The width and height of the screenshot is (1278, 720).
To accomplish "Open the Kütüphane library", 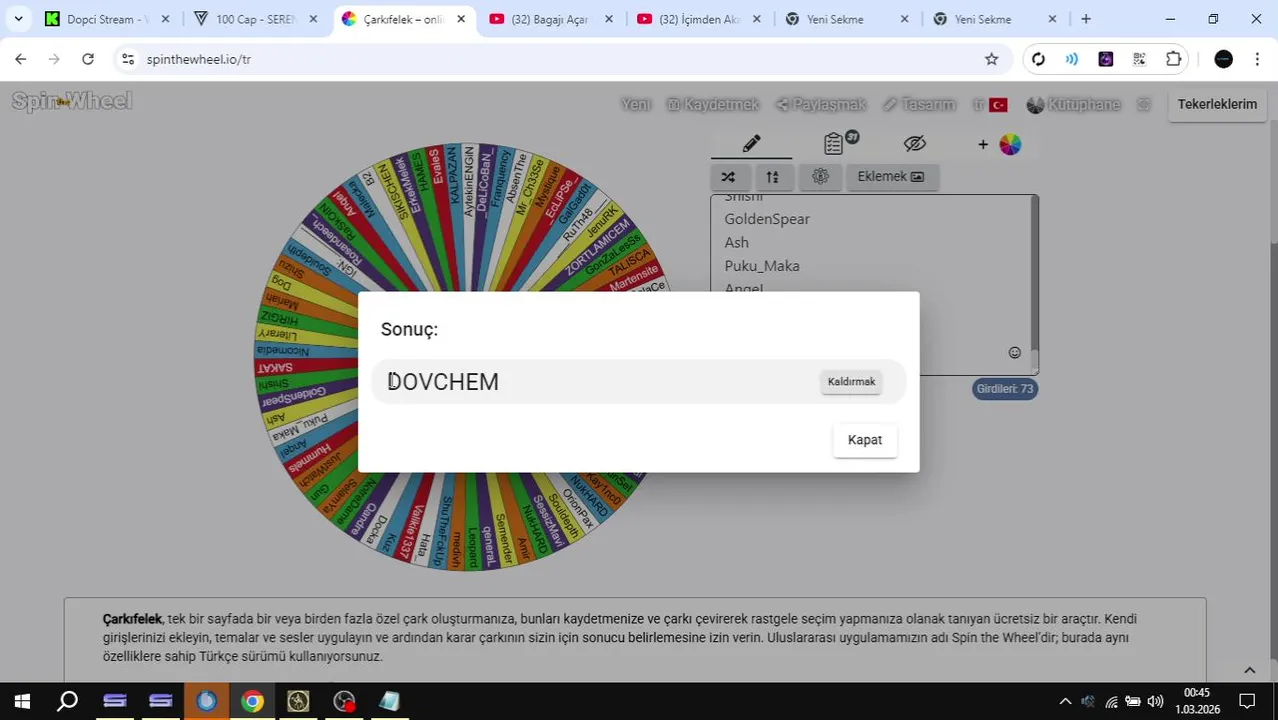I will (x=1073, y=104).
